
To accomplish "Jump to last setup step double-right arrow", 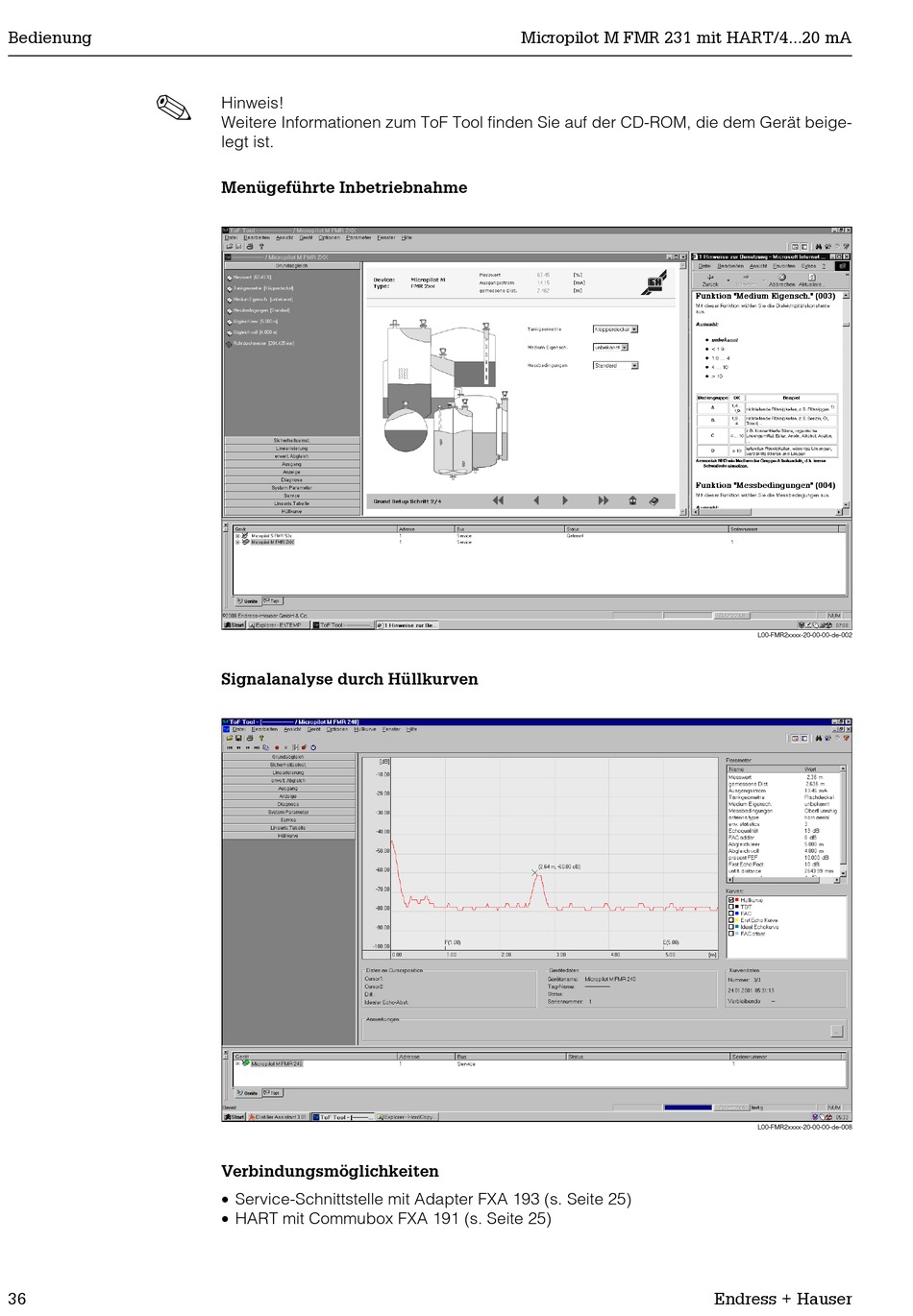I will coord(603,500).
